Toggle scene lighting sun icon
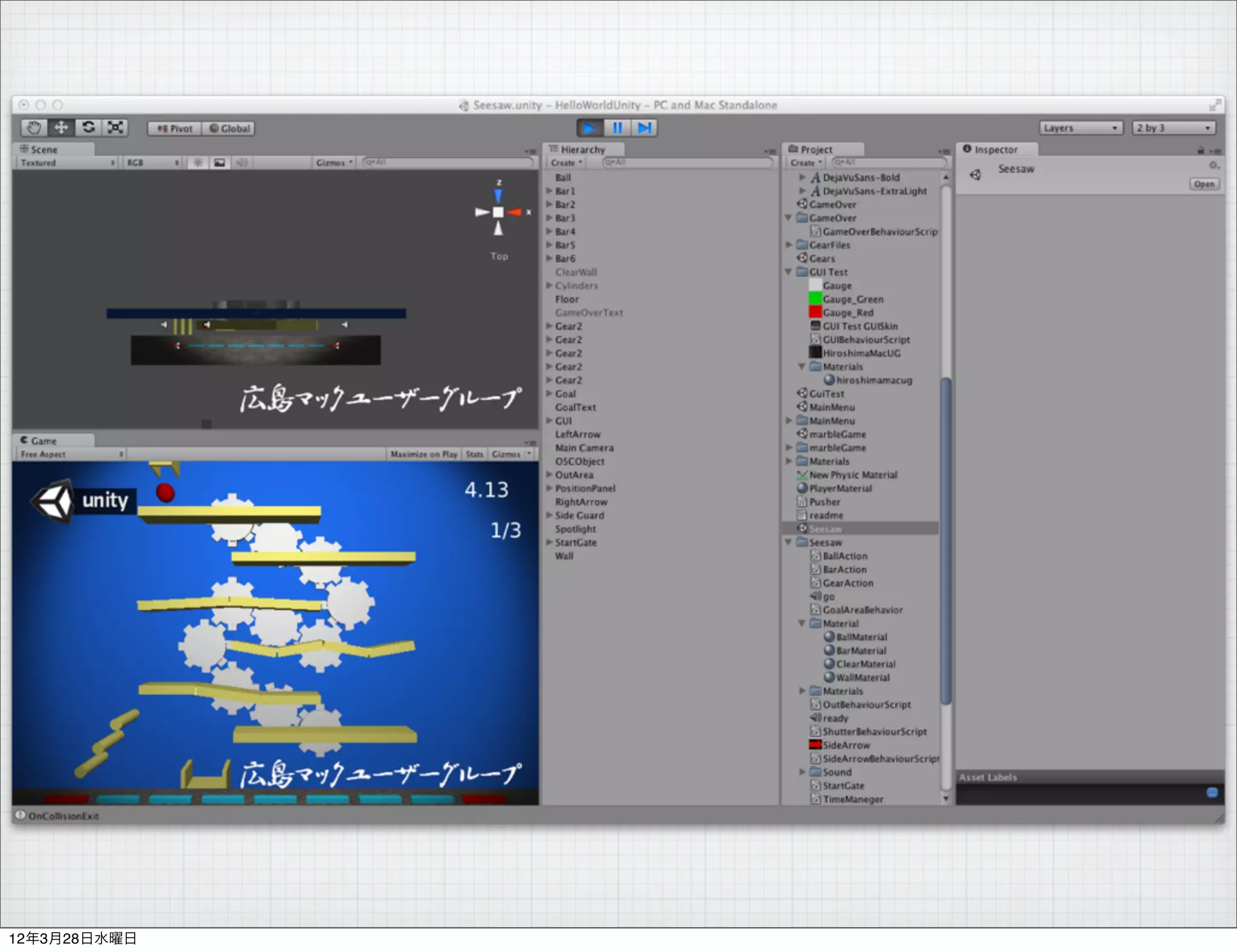 click(x=198, y=162)
